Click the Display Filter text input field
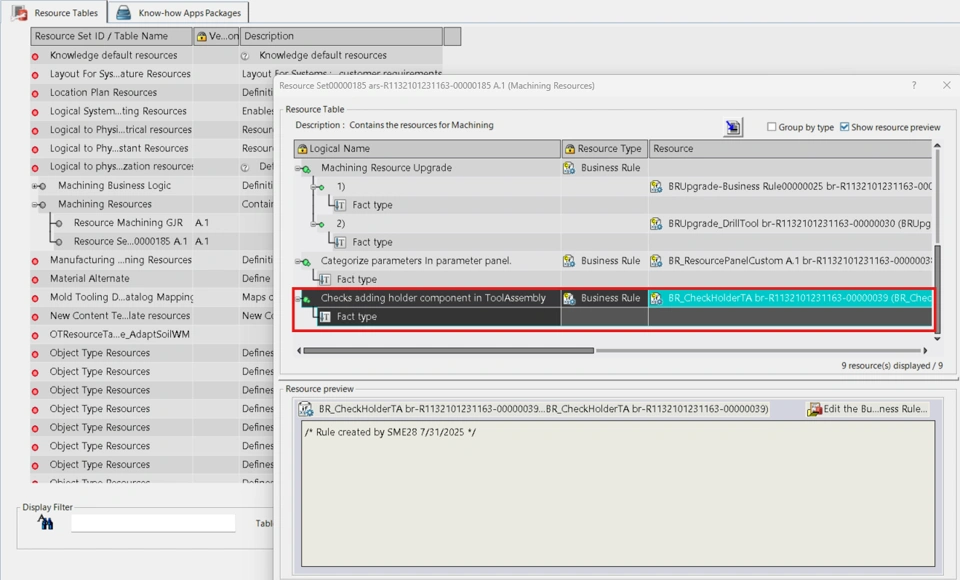 click(153, 523)
